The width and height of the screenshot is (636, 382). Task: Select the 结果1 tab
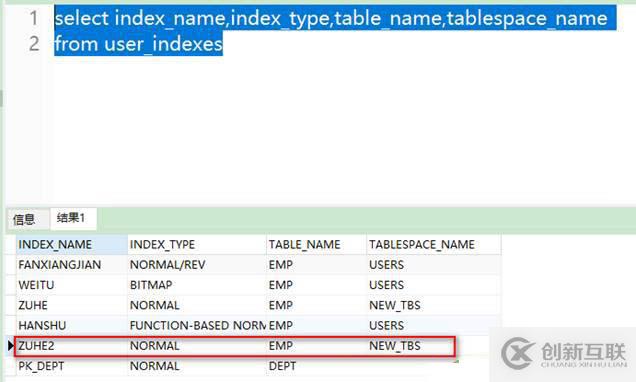[73, 219]
